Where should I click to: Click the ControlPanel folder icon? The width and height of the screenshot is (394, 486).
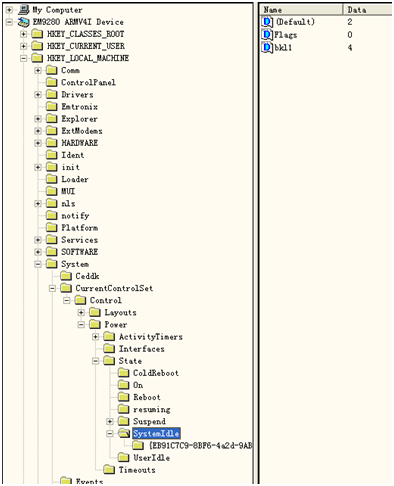(52, 82)
